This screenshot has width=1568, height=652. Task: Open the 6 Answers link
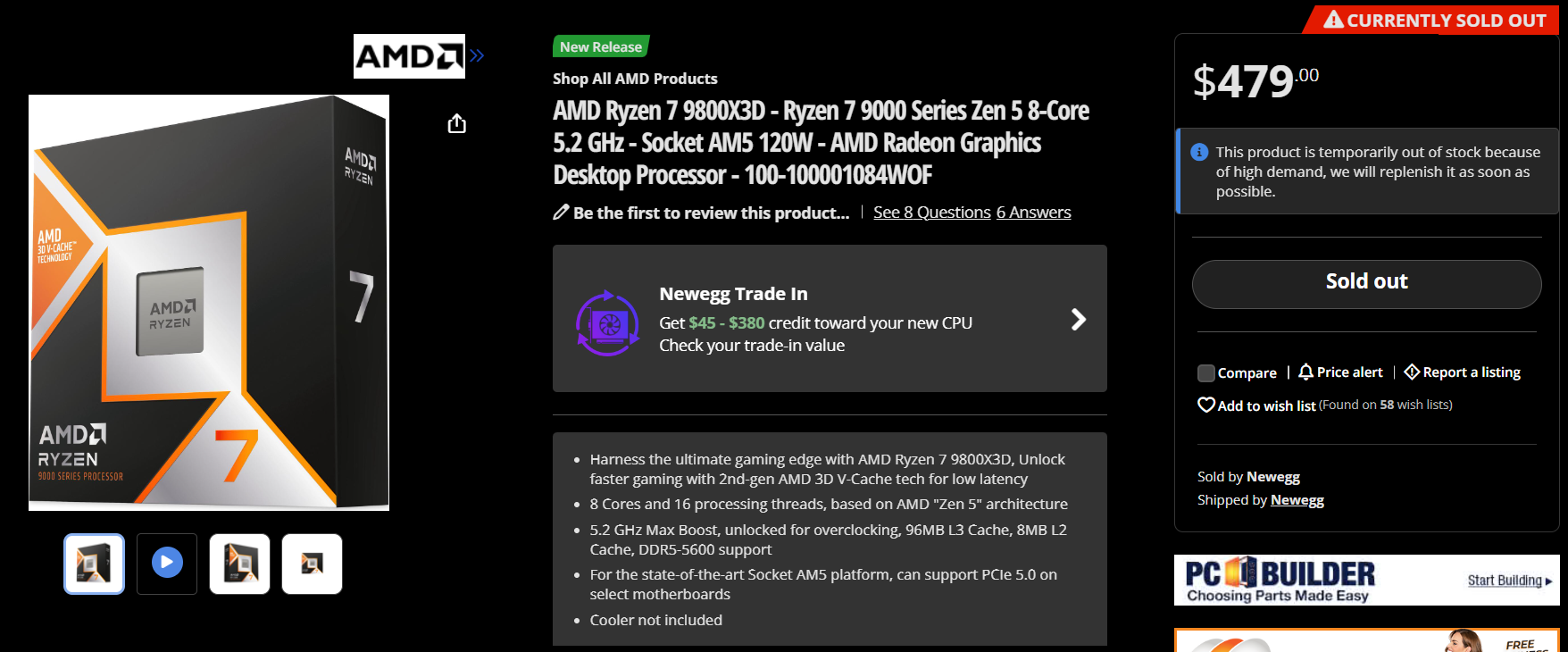pos(1033,213)
